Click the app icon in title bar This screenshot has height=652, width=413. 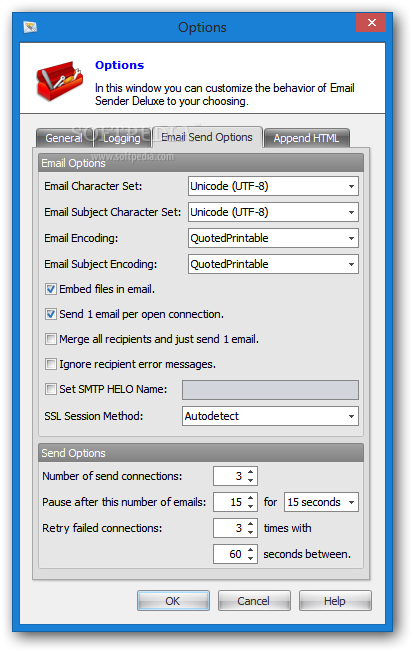[30, 27]
